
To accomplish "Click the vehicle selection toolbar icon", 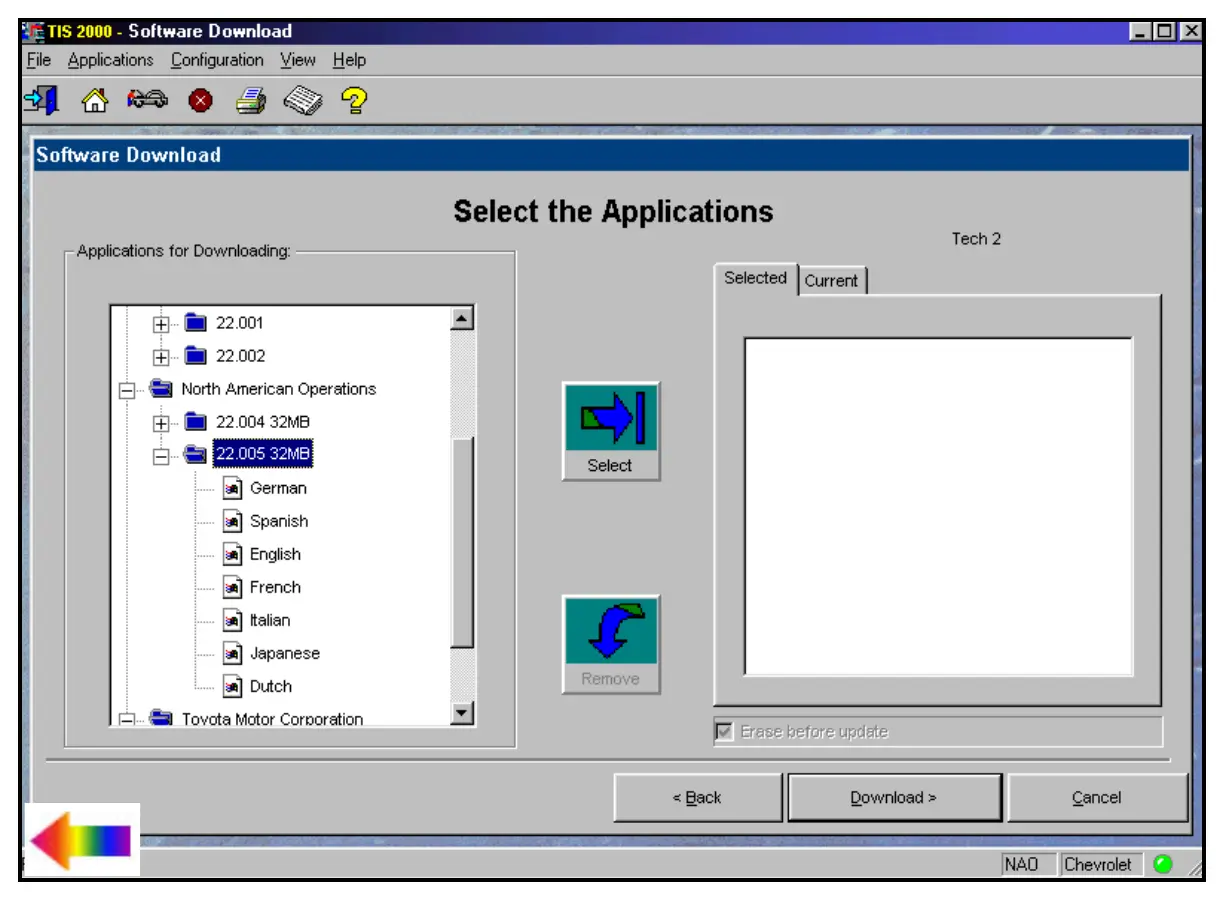I will (x=148, y=100).
